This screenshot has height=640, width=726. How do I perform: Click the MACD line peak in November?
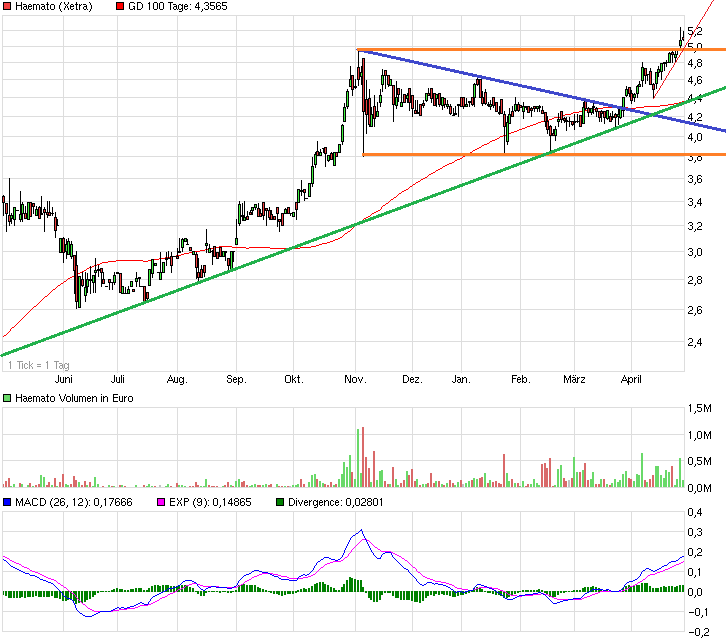click(362, 530)
